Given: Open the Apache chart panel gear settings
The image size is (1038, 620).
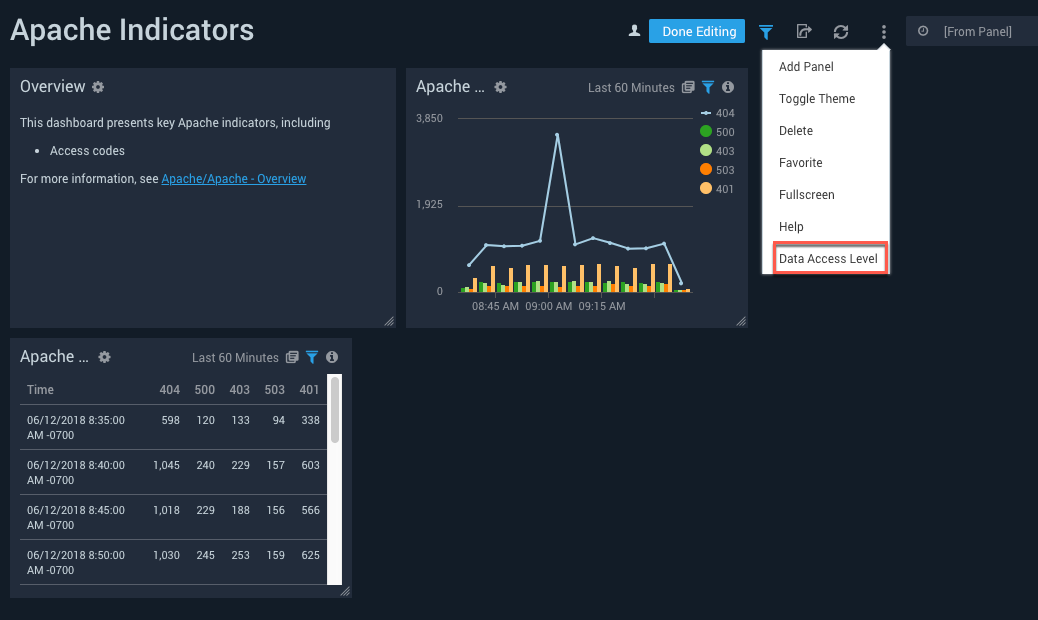Looking at the screenshot, I should coord(500,87).
